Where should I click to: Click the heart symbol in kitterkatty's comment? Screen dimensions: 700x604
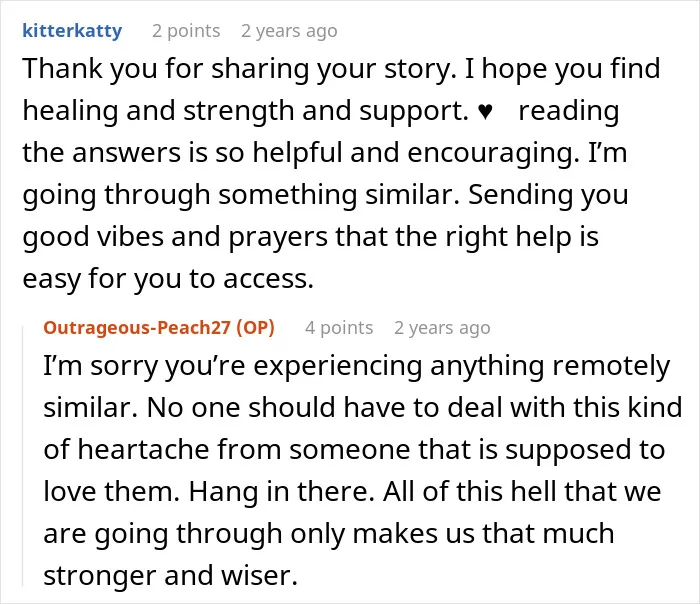pos(485,111)
